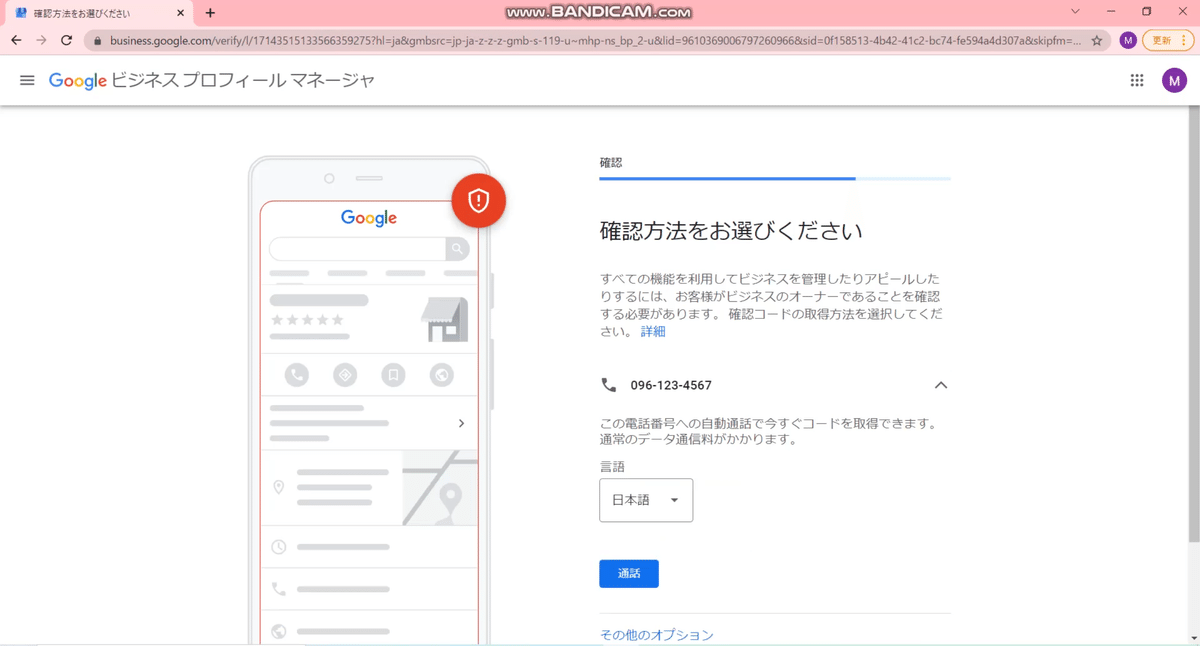This screenshot has height=646, width=1200.
Task: Click the Chrome 更新 update button
Action: (x=1168, y=40)
